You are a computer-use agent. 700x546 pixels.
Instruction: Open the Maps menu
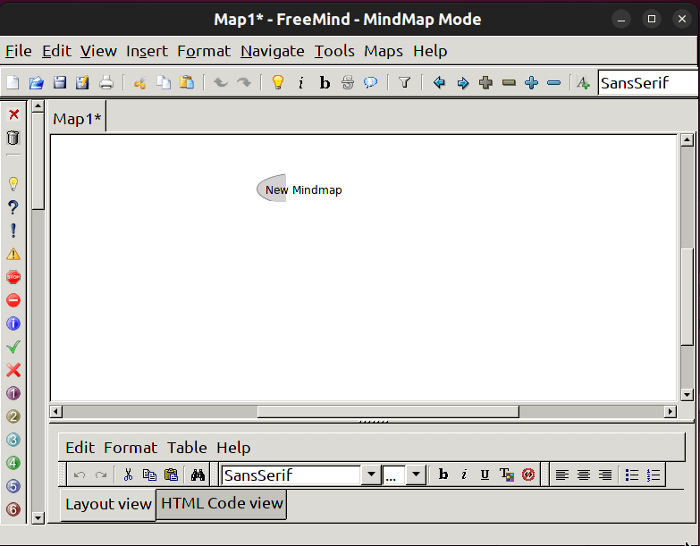[383, 51]
